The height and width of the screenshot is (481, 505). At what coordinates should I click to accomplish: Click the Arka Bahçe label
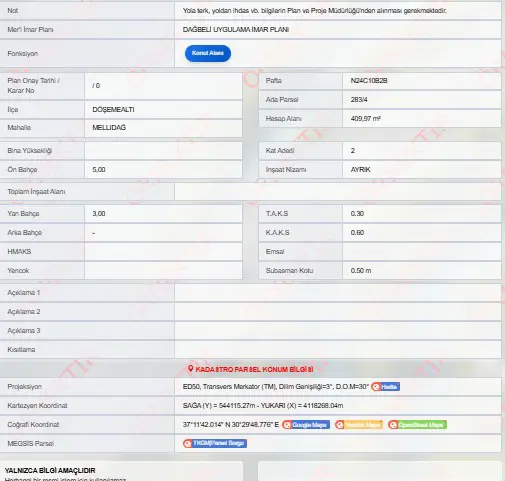24,233
